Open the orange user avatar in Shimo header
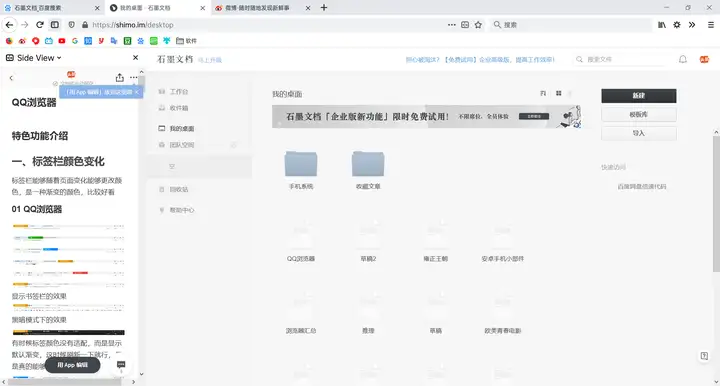Viewport: 720px width, 386px height. pyautogui.click(x=704, y=59)
